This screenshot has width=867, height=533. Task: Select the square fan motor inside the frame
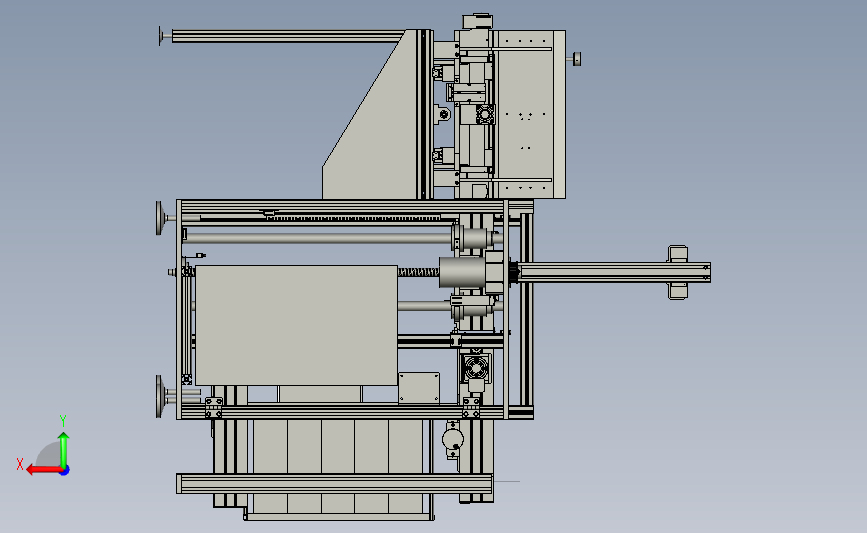(x=476, y=367)
